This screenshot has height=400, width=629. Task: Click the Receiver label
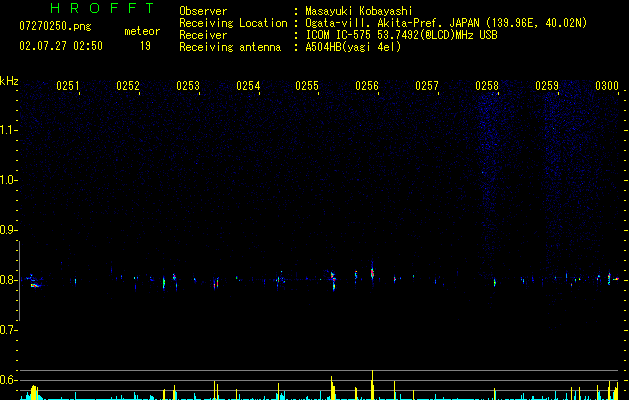point(203,35)
